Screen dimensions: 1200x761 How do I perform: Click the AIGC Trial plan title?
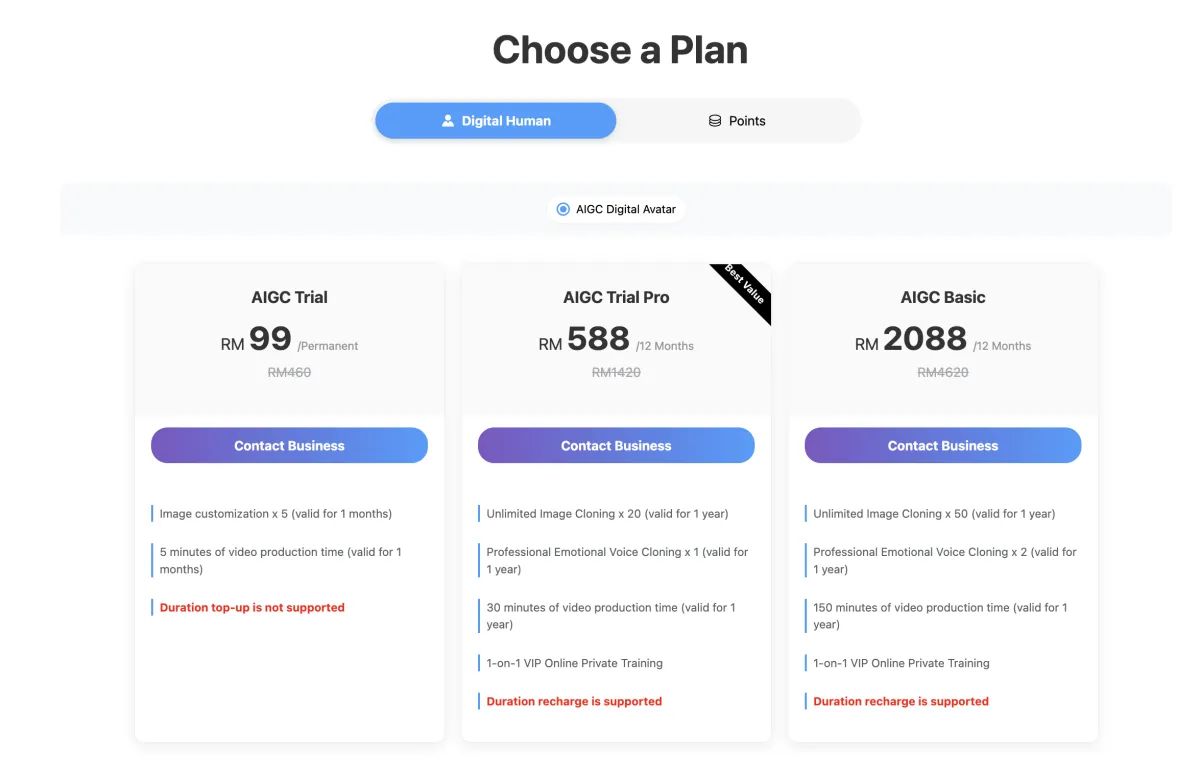coord(289,297)
